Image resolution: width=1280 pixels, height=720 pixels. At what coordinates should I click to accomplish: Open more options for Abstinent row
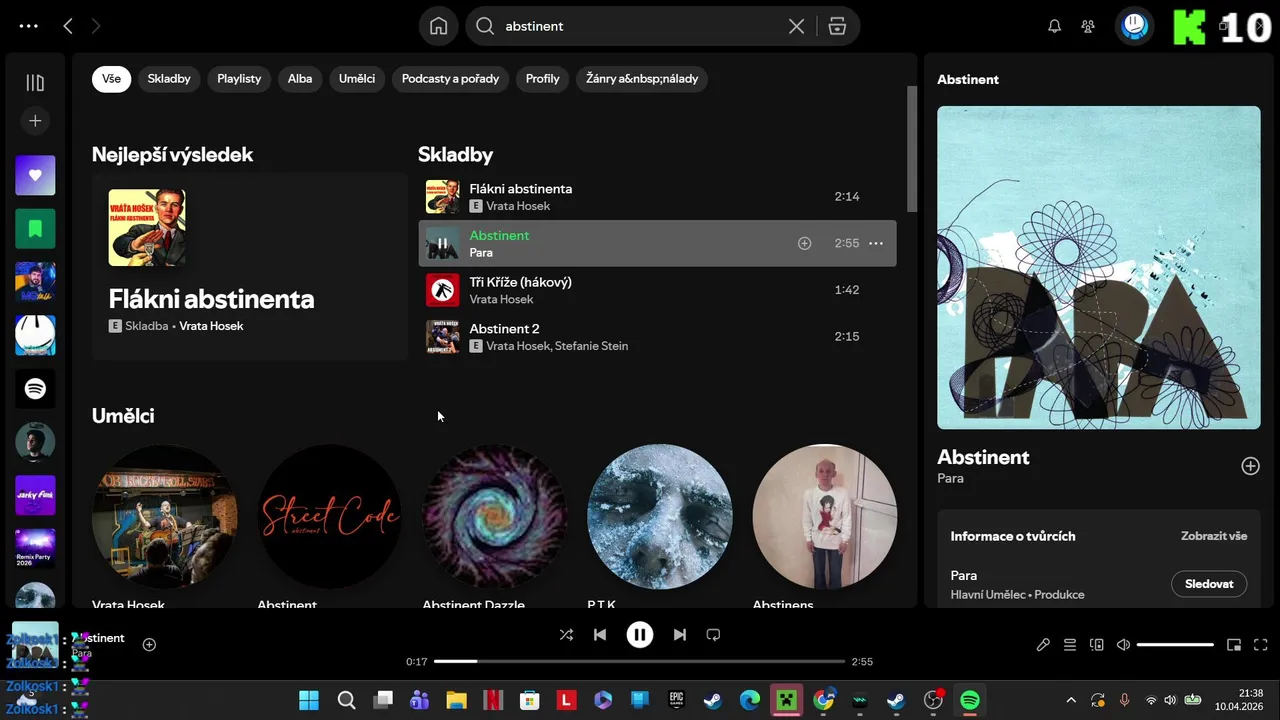[876, 243]
